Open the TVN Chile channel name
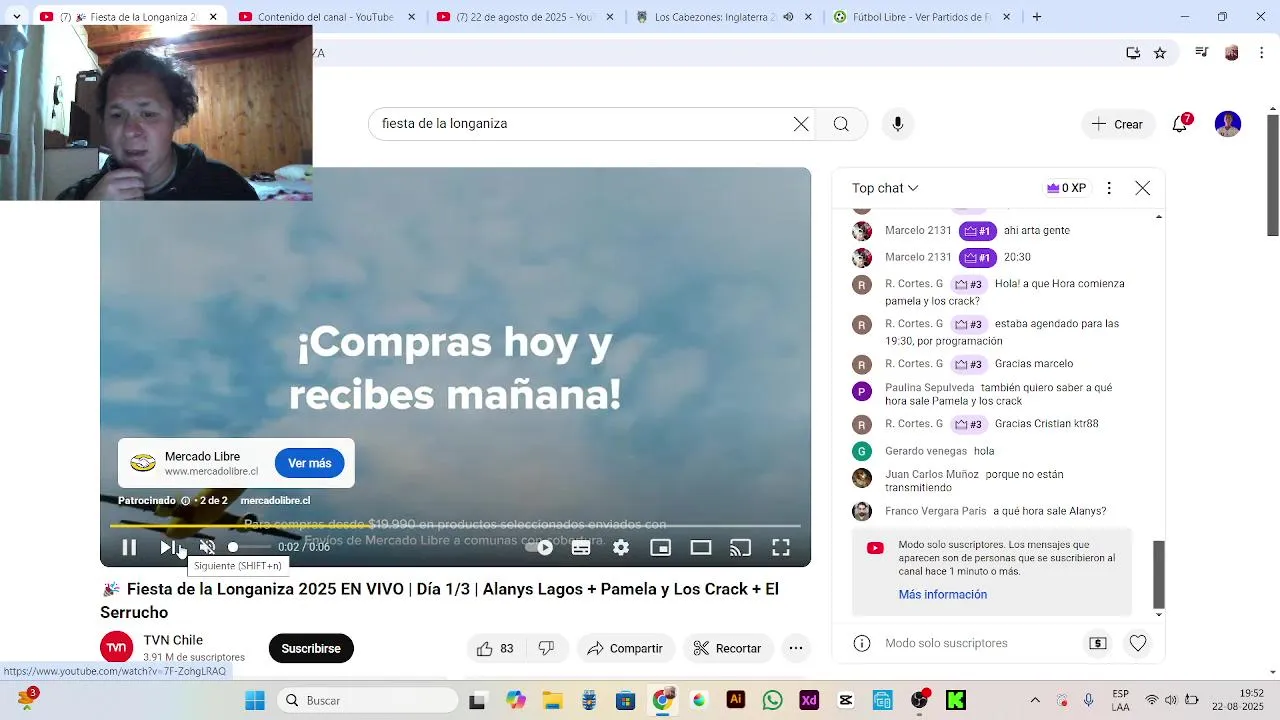 click(x=173, y=640)
